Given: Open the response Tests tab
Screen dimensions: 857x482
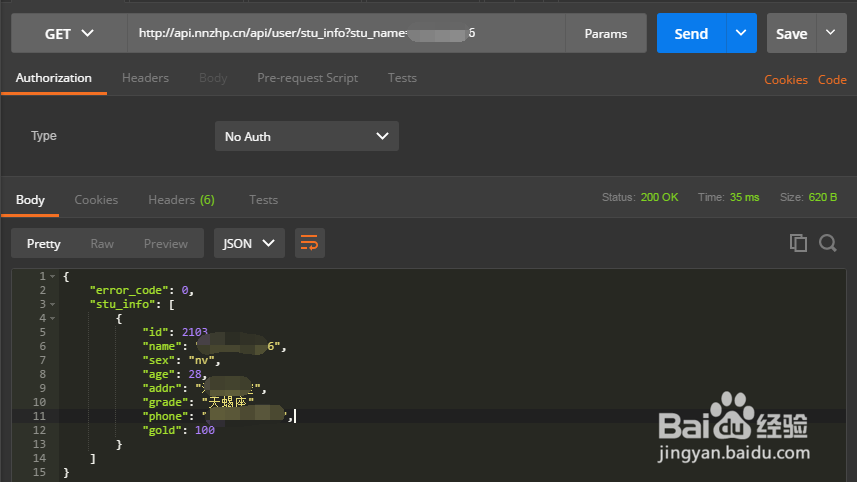Looking at the screenshot, I should pos(263,200).
